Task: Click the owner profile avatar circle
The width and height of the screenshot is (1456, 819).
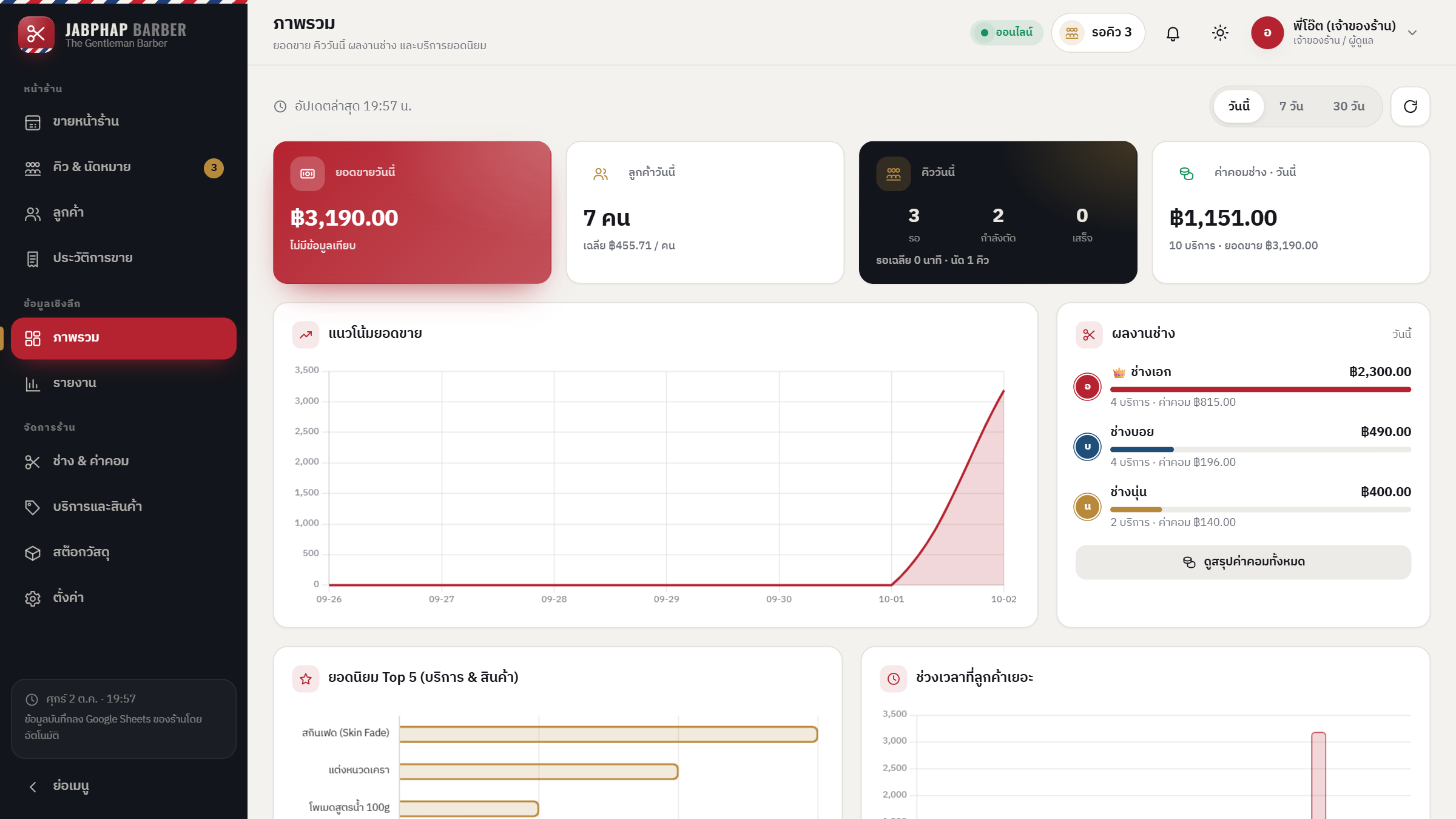Action: pos(1267,33)
